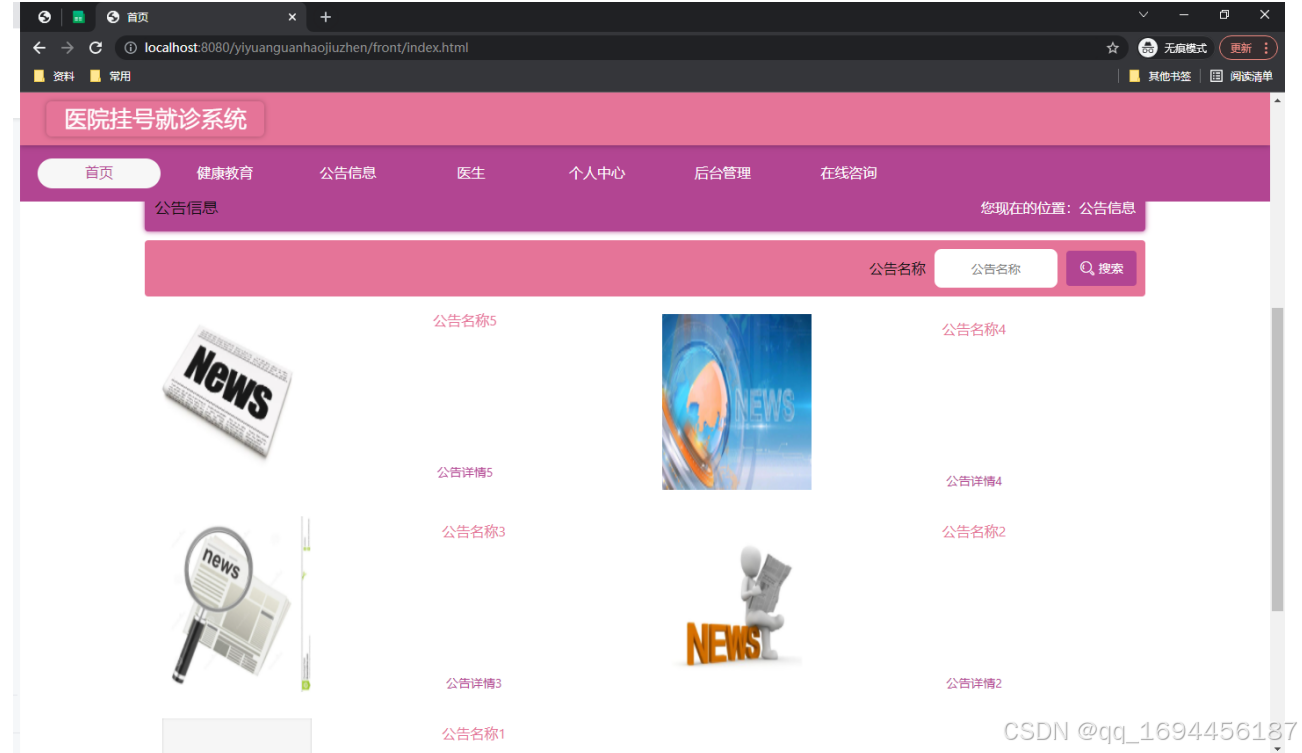Reload the page with refresh icon

pyautogui.click(x=96, y=48)
